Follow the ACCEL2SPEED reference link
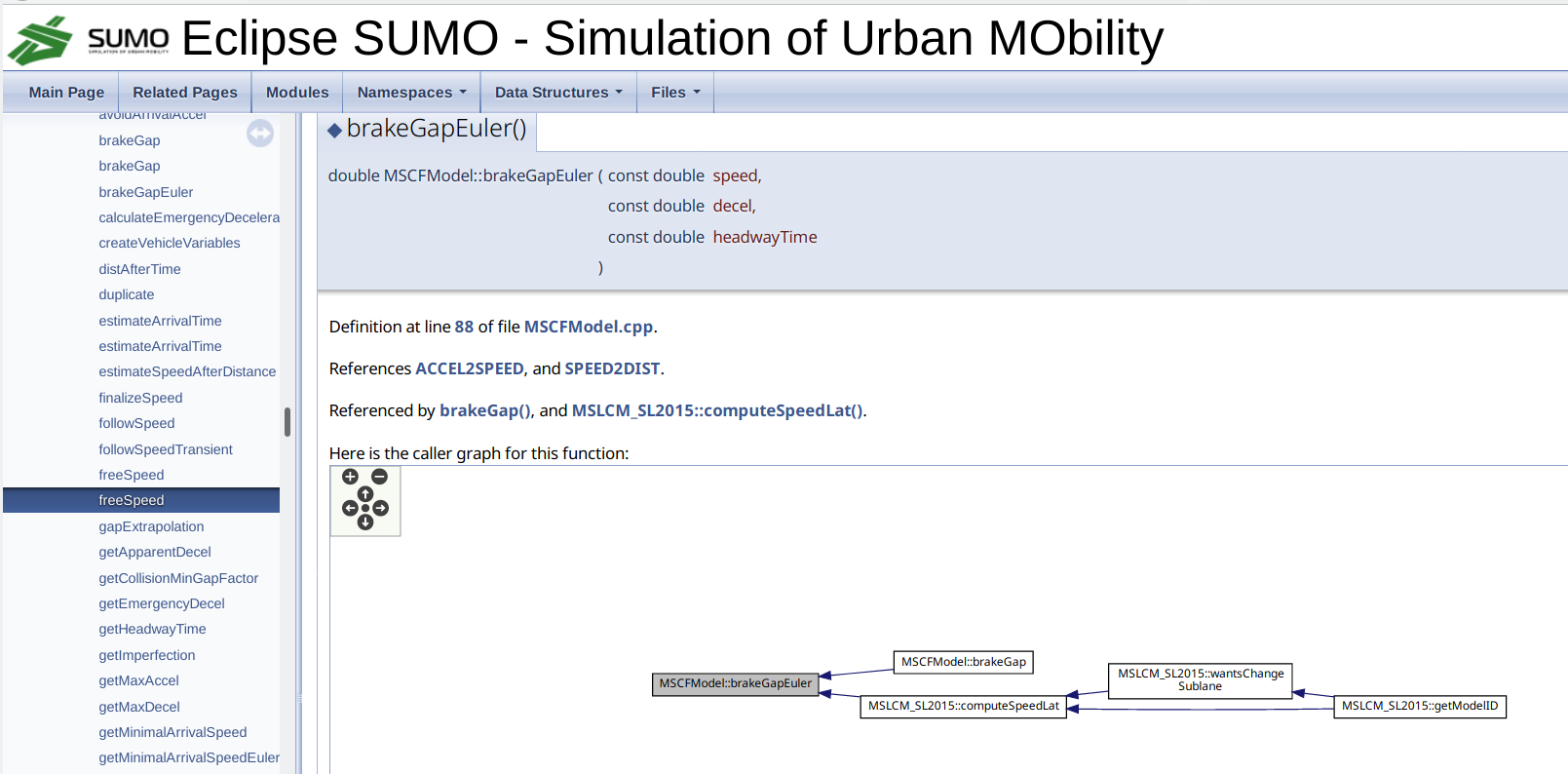 click(469, 368)
